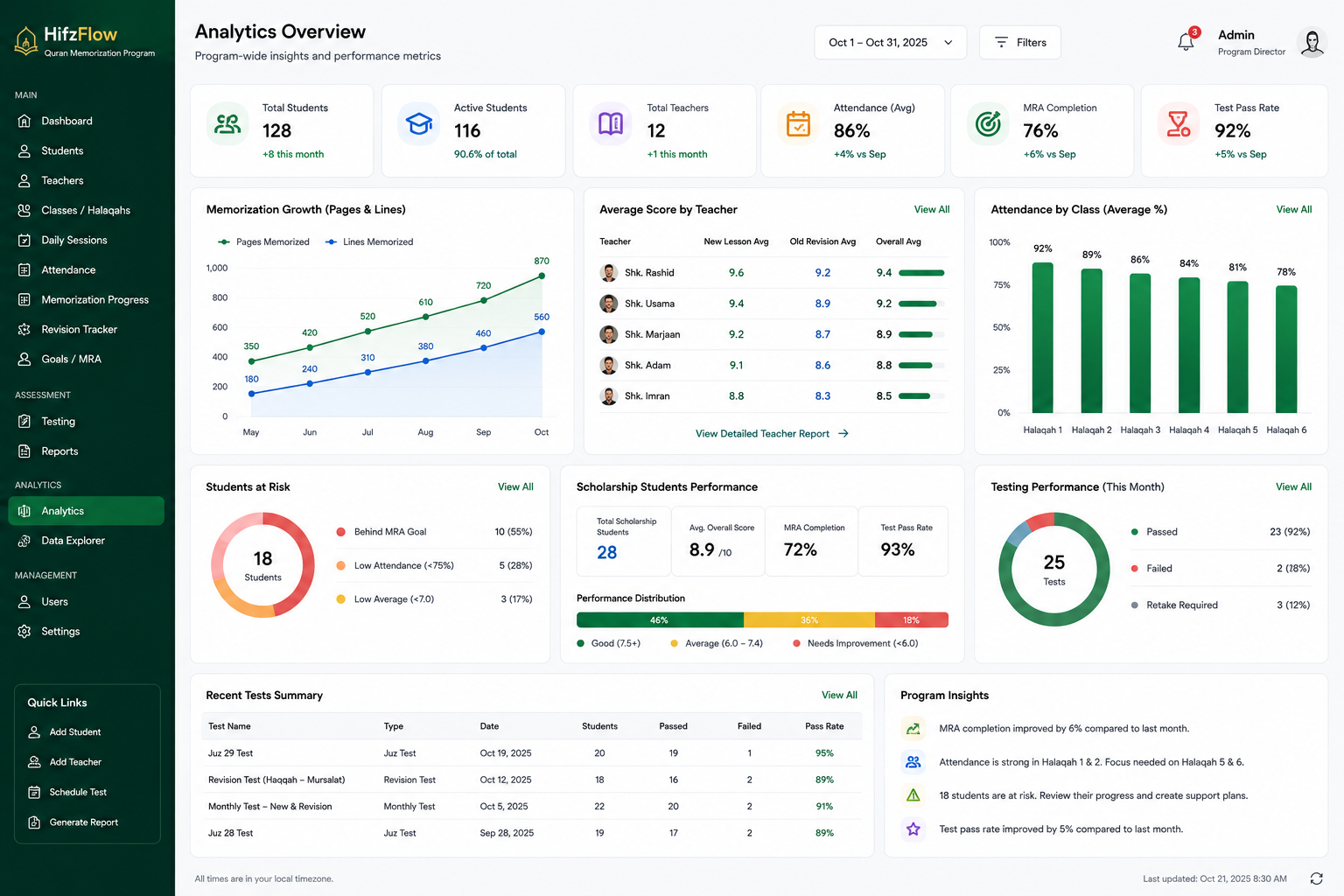1344x896 pixels.
Task: Click the notification bell icon
Action: coord(1186,42)
